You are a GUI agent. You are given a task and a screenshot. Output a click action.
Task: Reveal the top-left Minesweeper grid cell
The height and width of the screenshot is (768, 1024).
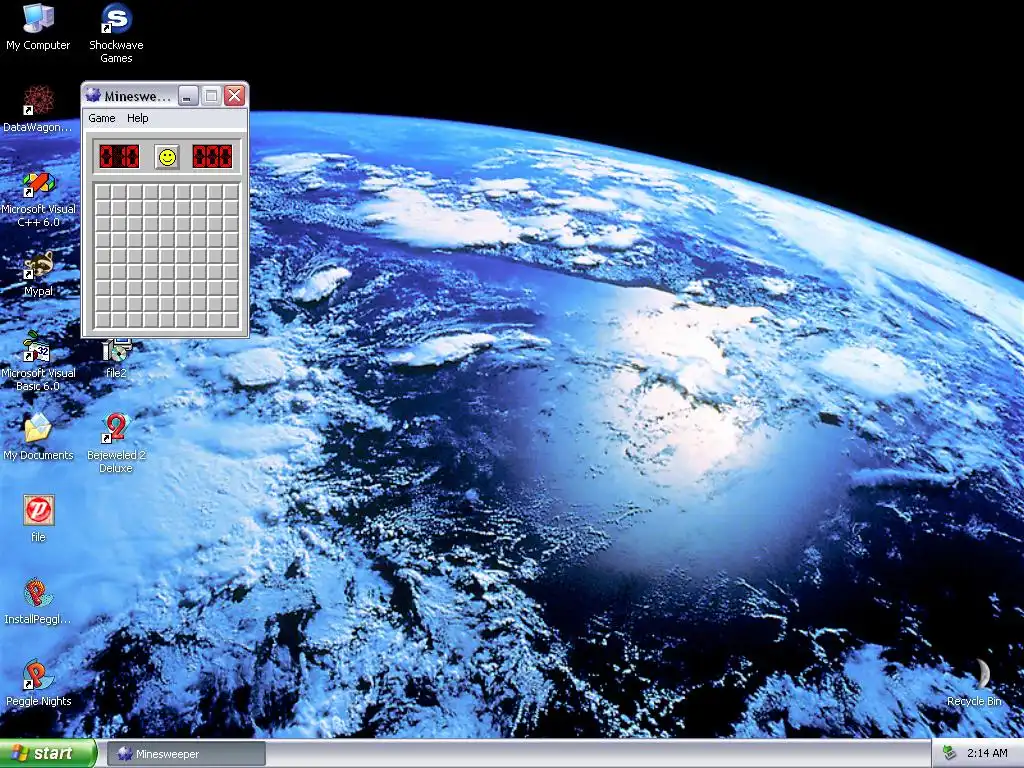click(x=103, y=192)
